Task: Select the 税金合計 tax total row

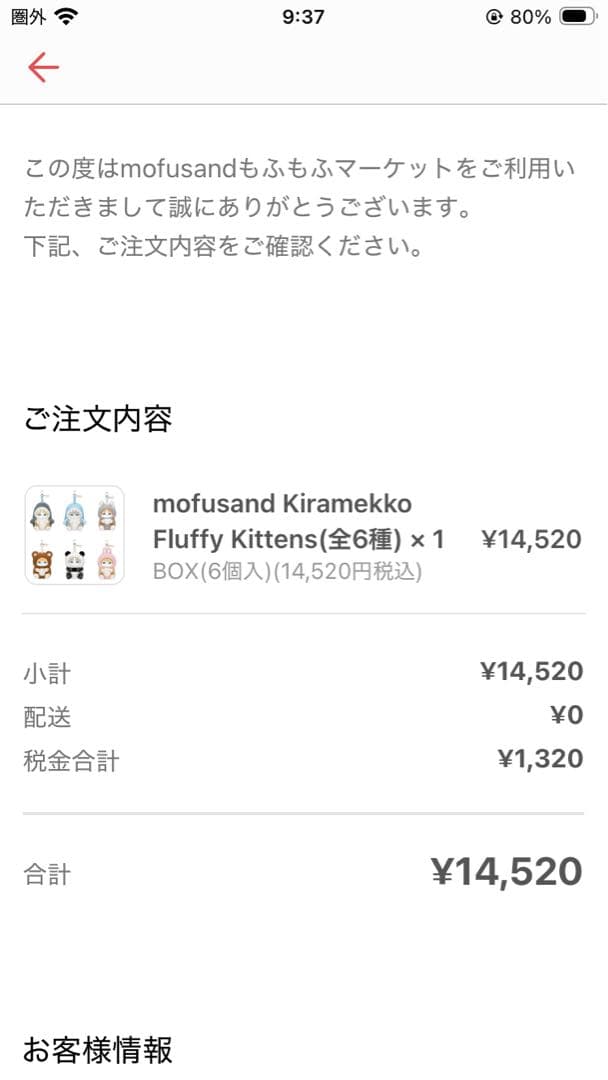Action: [66, 760]
